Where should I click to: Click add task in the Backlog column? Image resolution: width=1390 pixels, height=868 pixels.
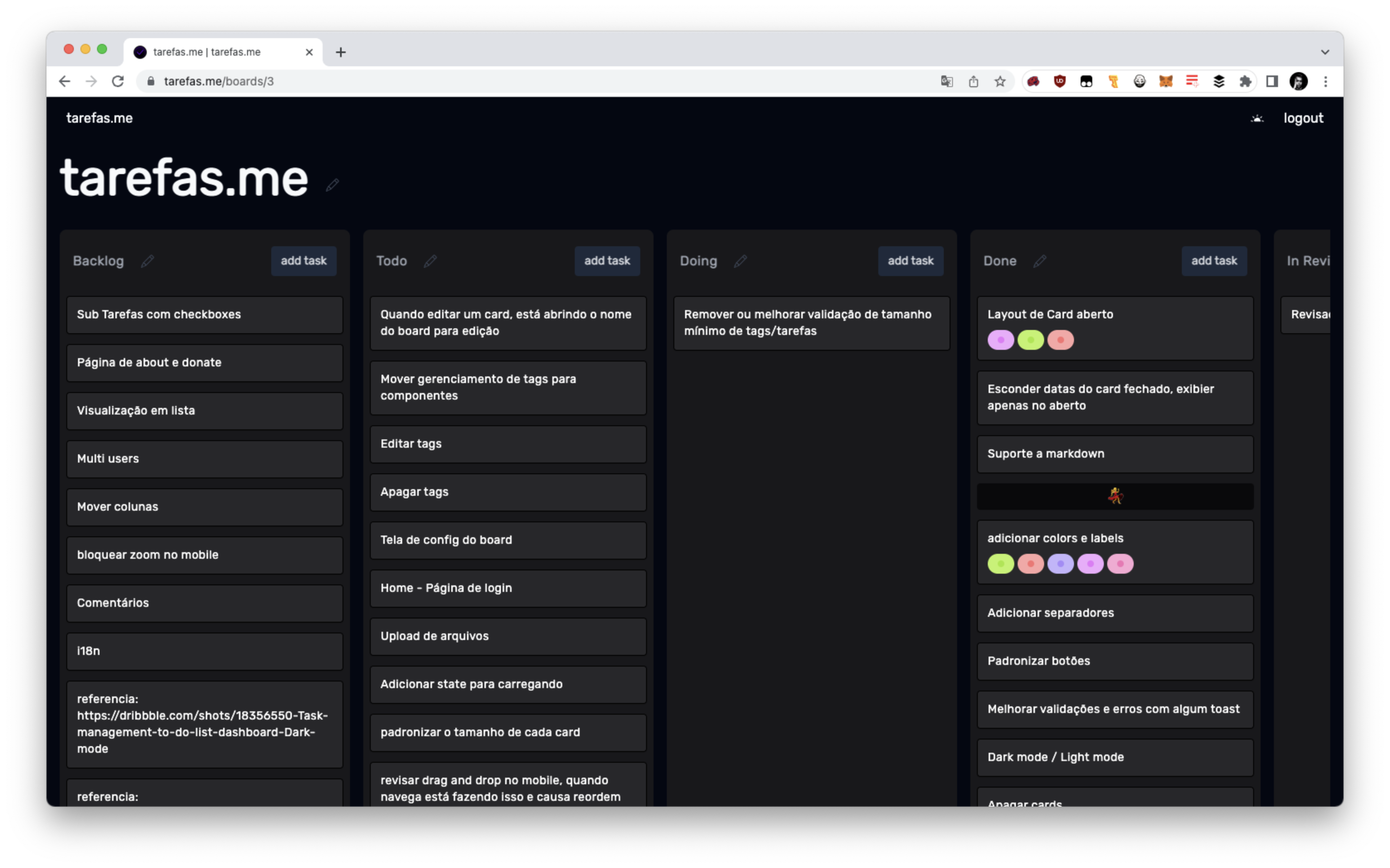tap(303, 261)
